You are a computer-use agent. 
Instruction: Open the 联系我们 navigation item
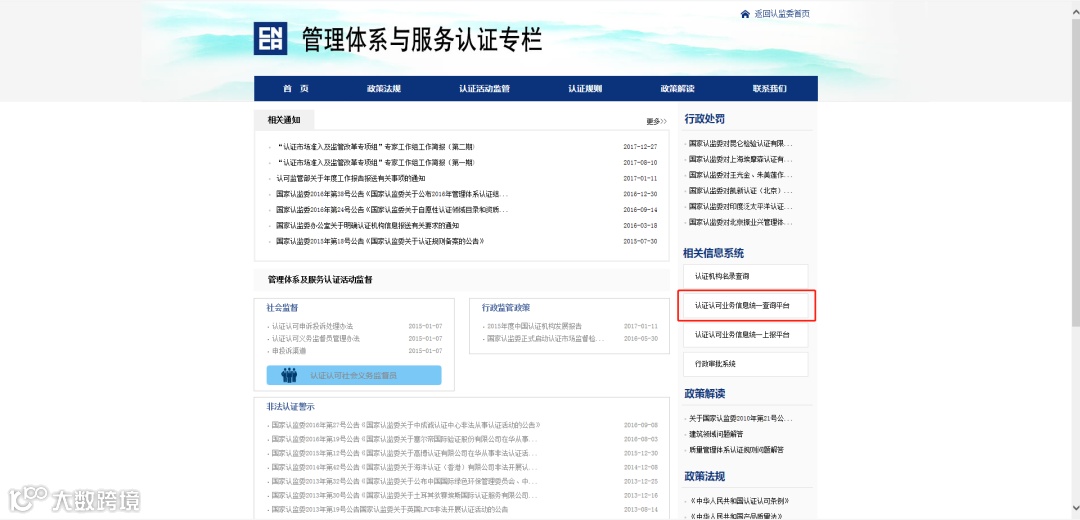click(769, 89)
